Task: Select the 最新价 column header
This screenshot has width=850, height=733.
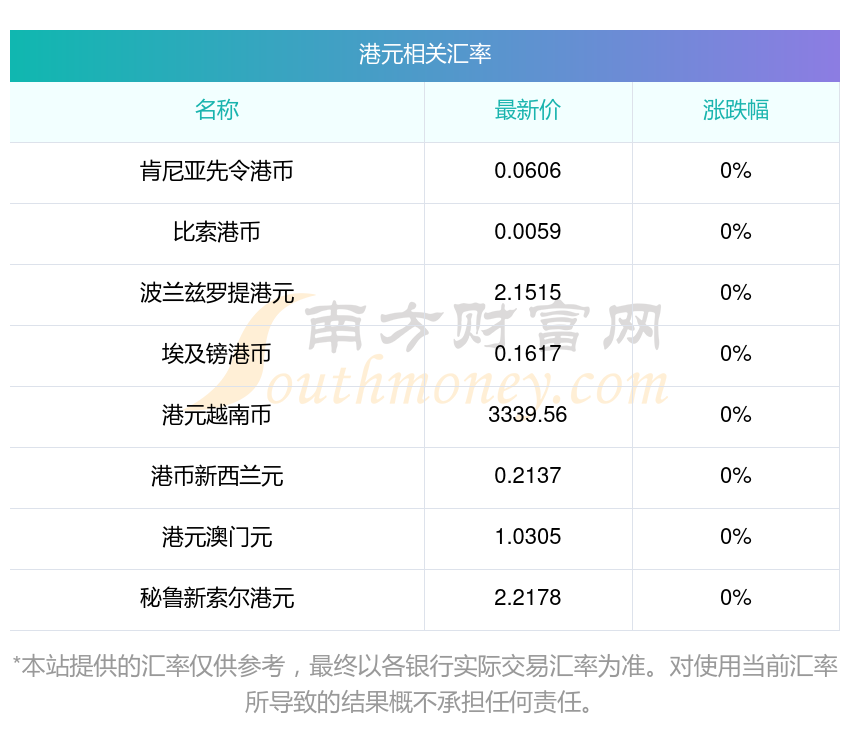Action: tap(527, 110)
